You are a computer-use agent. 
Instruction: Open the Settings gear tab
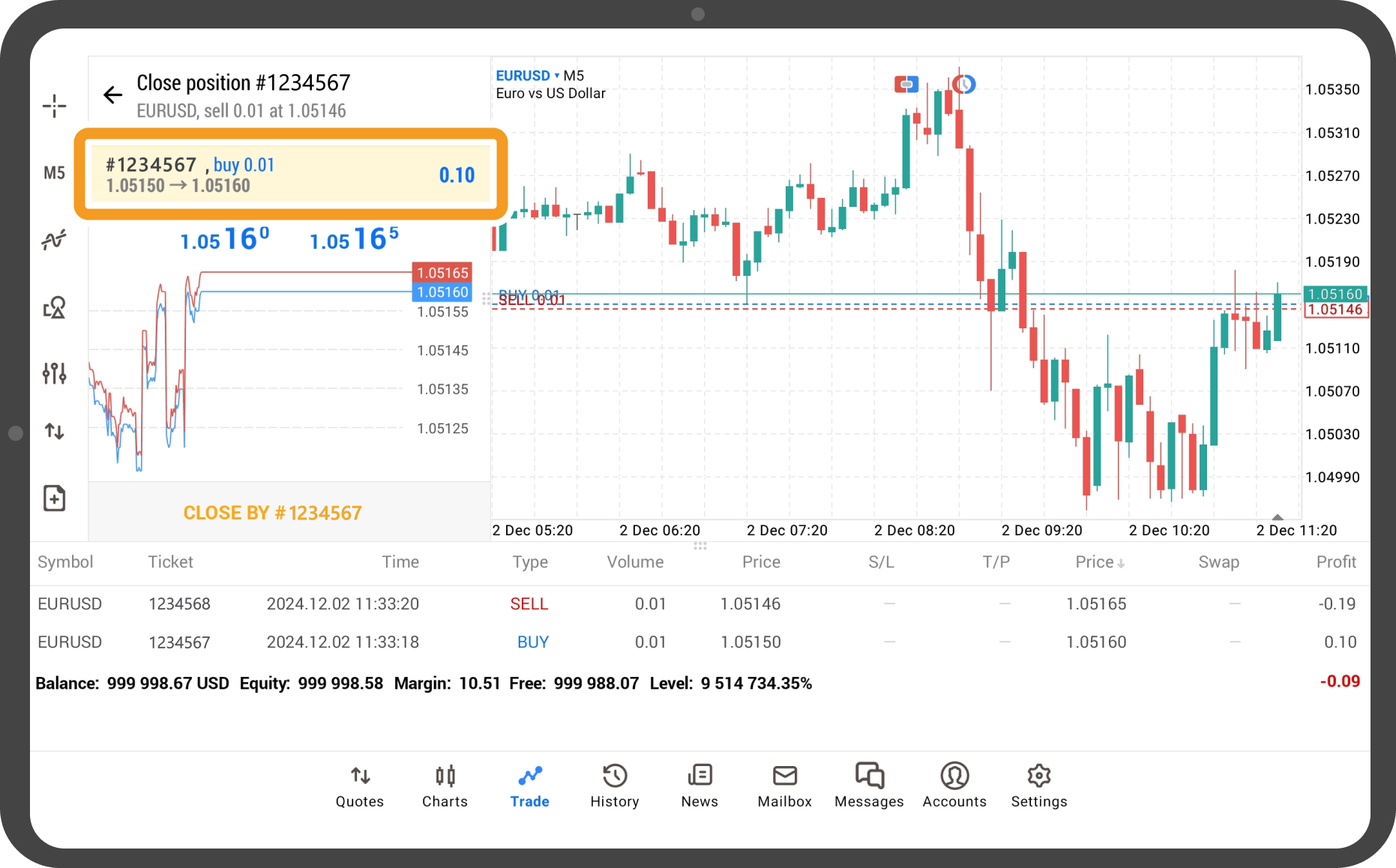(1038, 785)
